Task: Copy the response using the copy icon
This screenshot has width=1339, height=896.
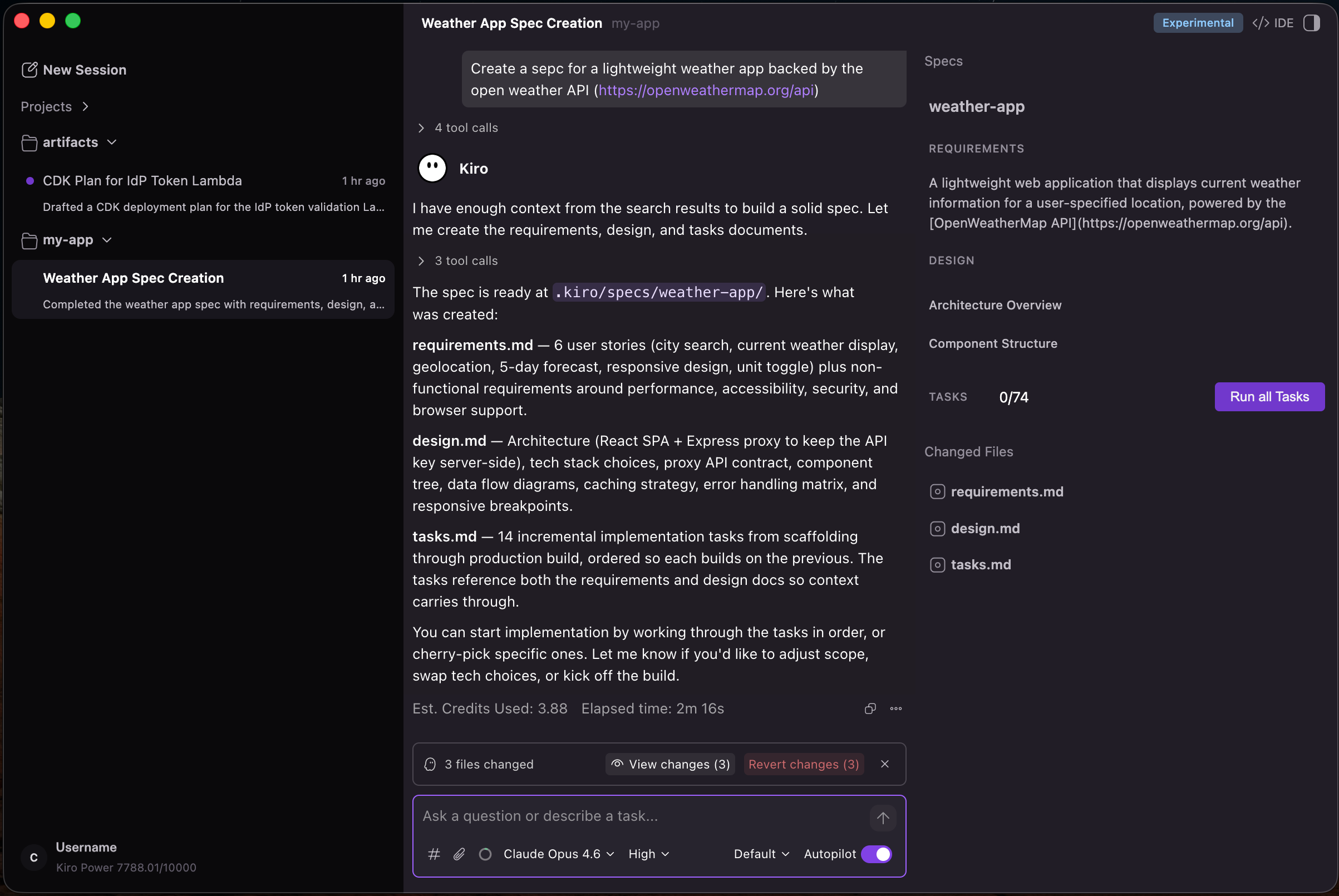Action: click(x=870, y=708)
